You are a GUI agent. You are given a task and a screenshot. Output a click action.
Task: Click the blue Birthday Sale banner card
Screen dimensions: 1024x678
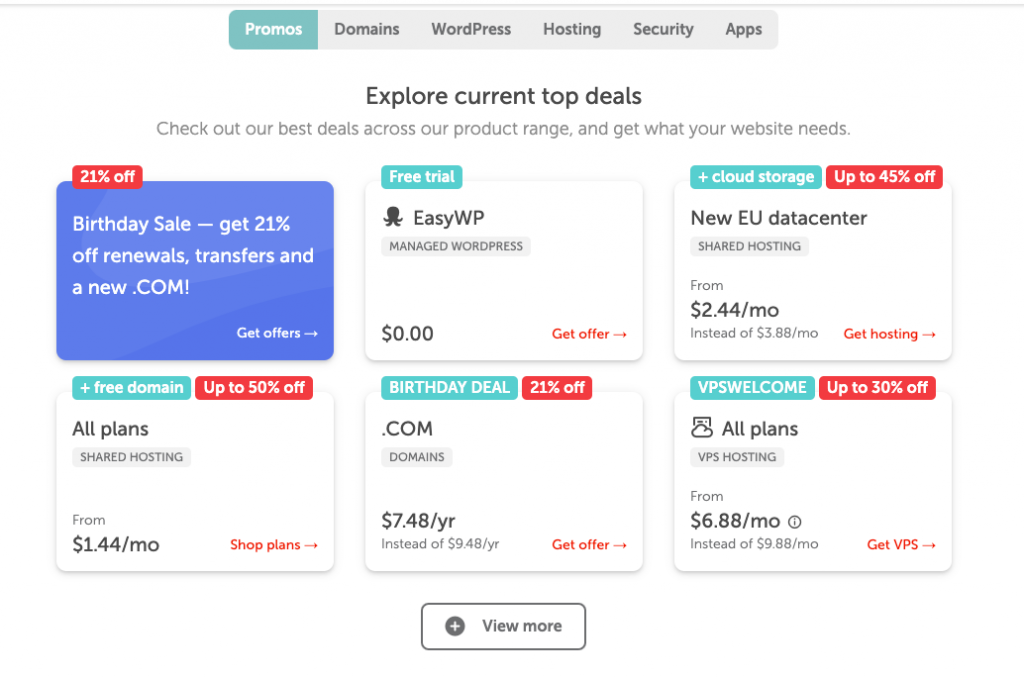pyautogui.click(x=195, y=270)
